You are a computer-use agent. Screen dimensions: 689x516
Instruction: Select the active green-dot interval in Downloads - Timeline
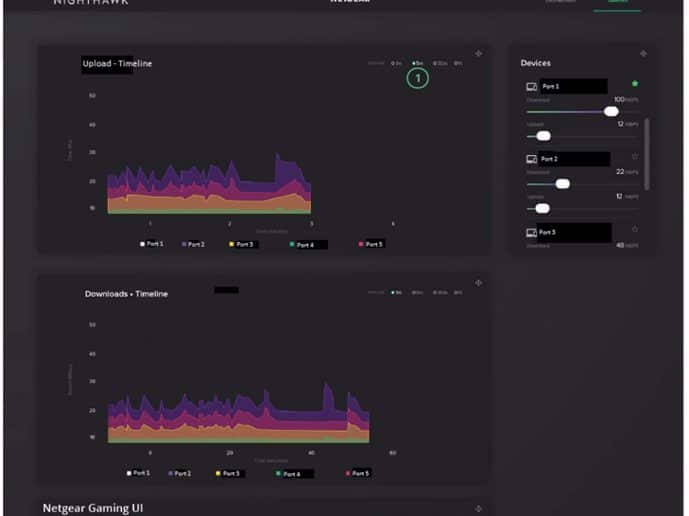[x=396, y=293]
